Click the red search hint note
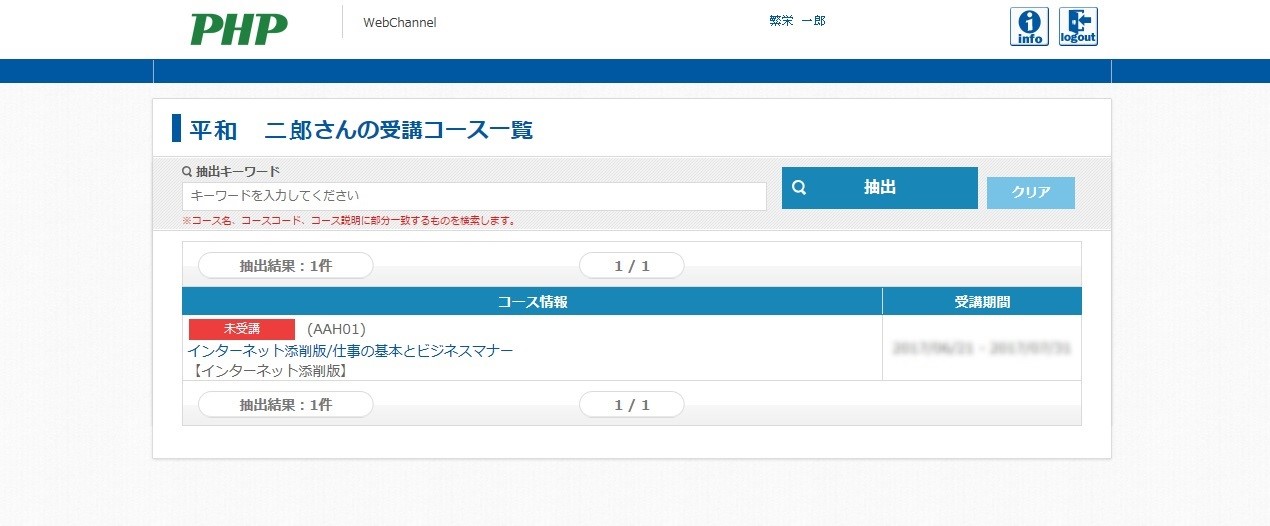1270x526 pixels. (x=349, y=221)
